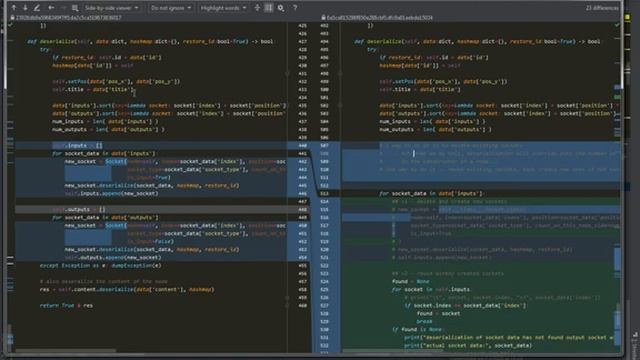Toggle synchronize scrolling in diff toolbar

click(269, 7)
